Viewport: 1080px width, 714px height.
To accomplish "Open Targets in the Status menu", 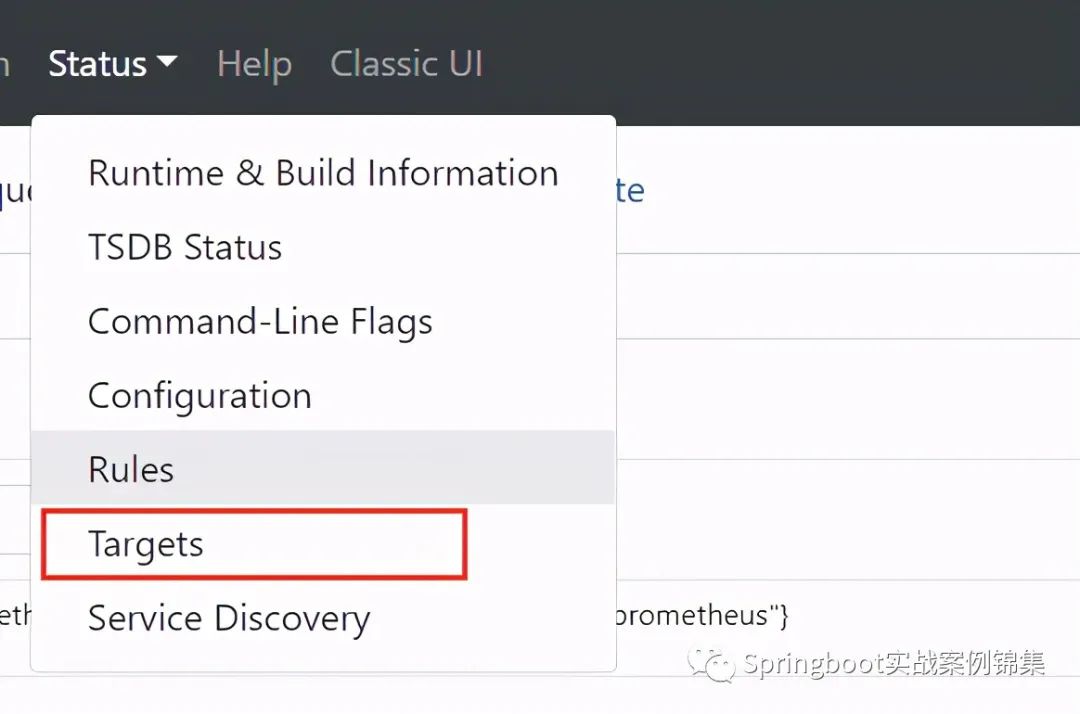I will 254,544.
